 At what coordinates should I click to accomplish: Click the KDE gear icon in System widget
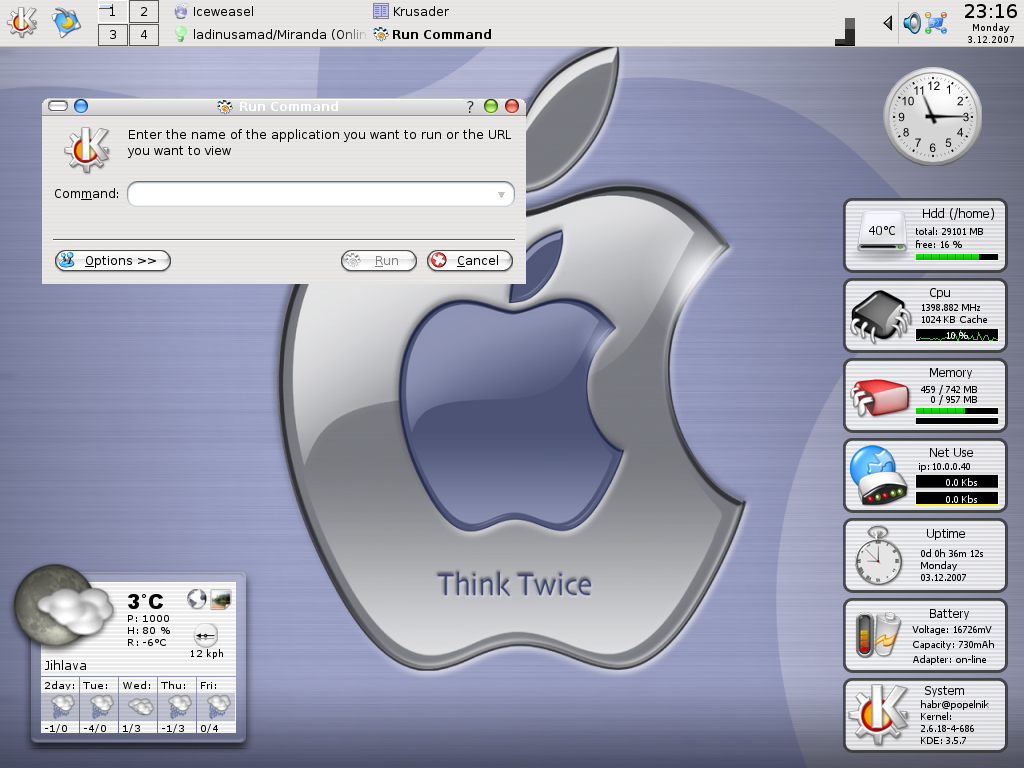(879, 713)
